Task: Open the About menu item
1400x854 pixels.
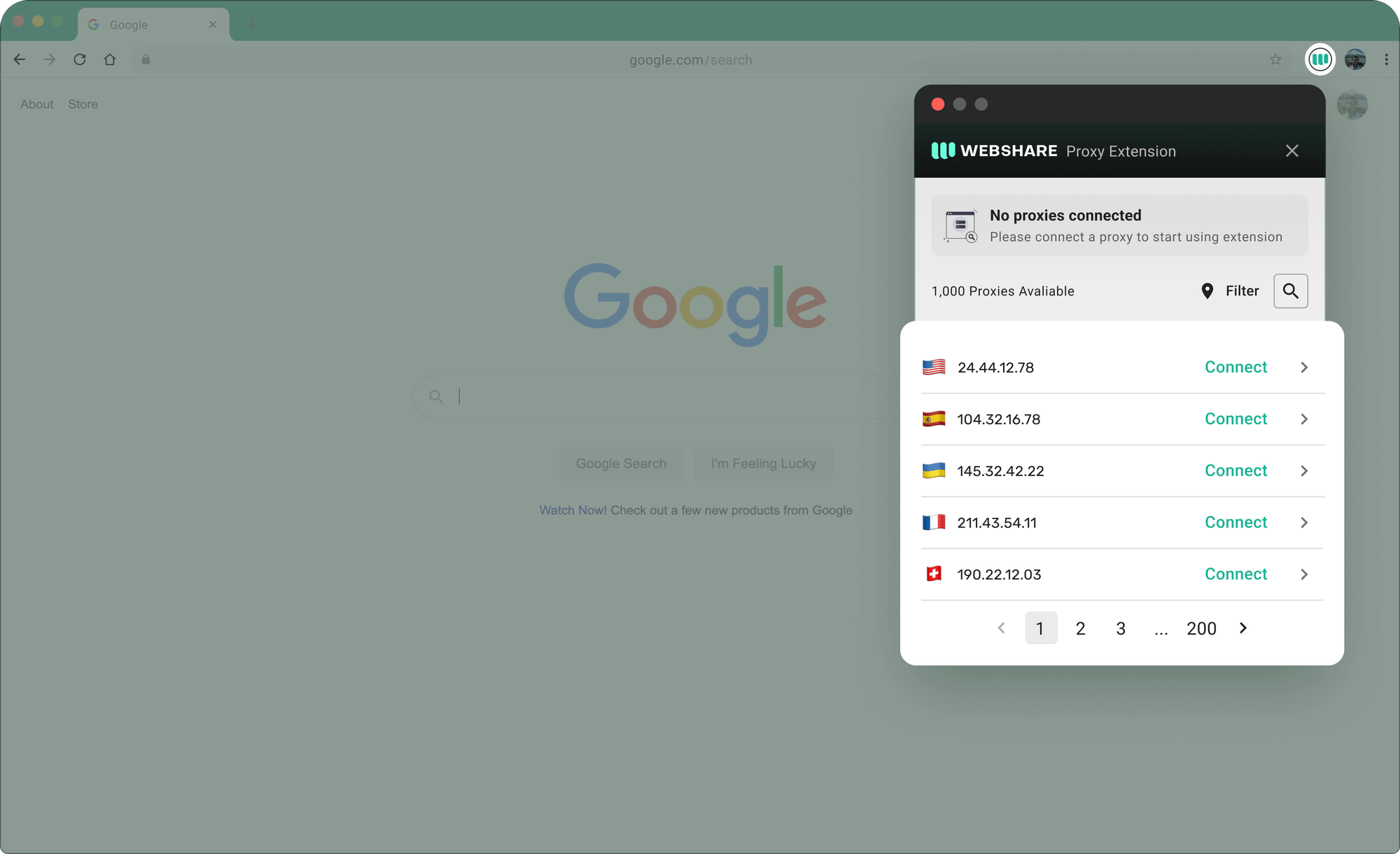Action: tap(36, 104)
